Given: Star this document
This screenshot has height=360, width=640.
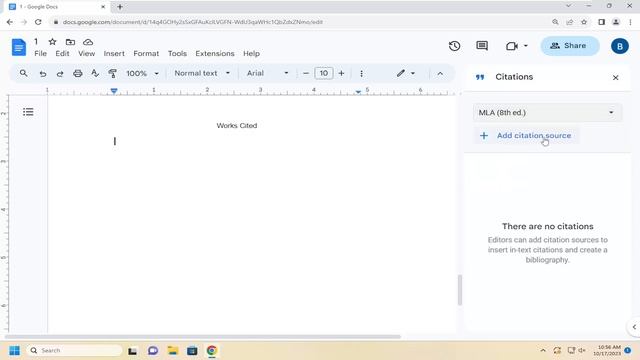Looking at the screenshot, I should click(x=52, y=42).
